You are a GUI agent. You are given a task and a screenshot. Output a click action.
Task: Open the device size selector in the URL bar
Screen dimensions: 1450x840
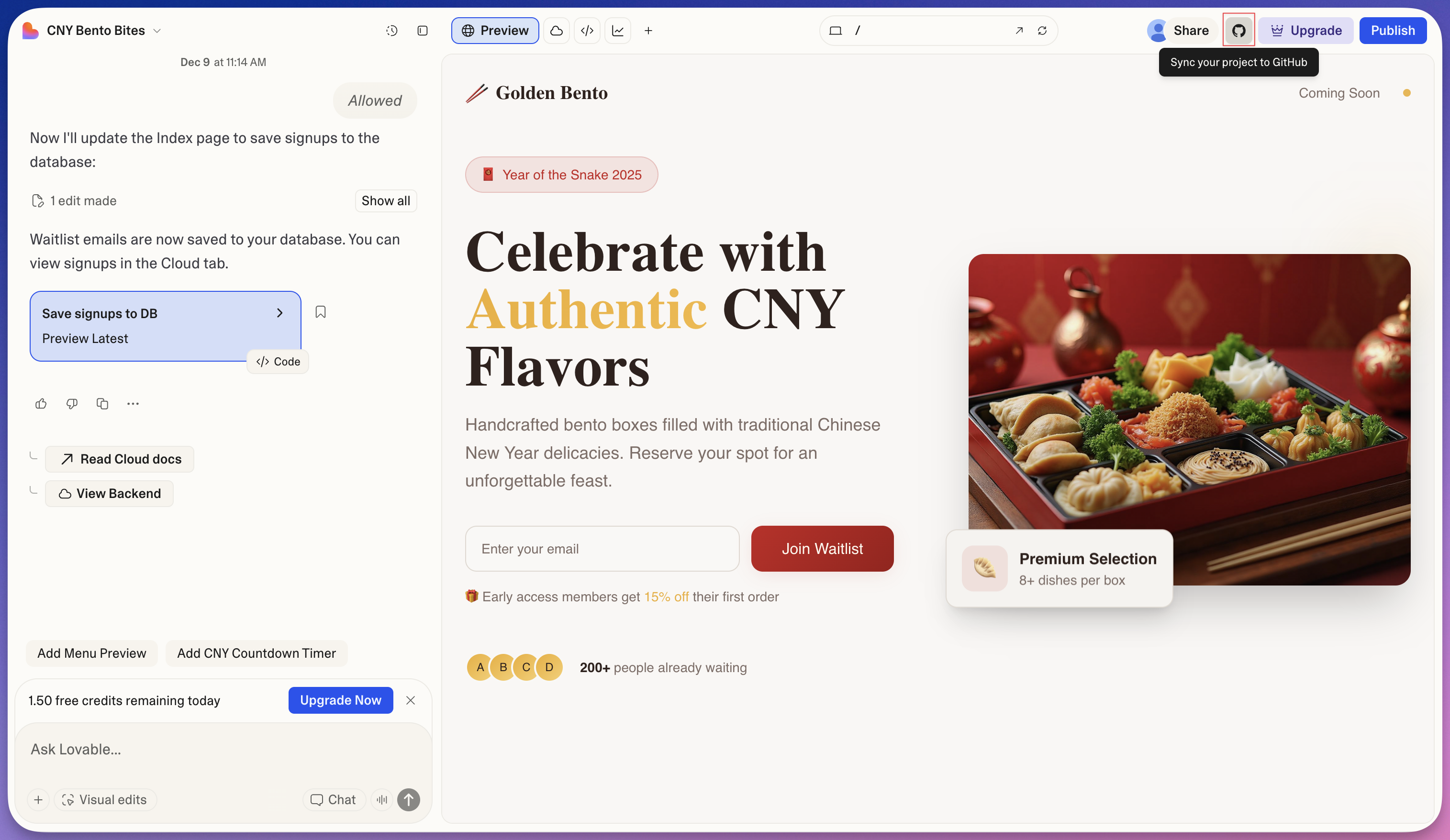click(836, 31)
